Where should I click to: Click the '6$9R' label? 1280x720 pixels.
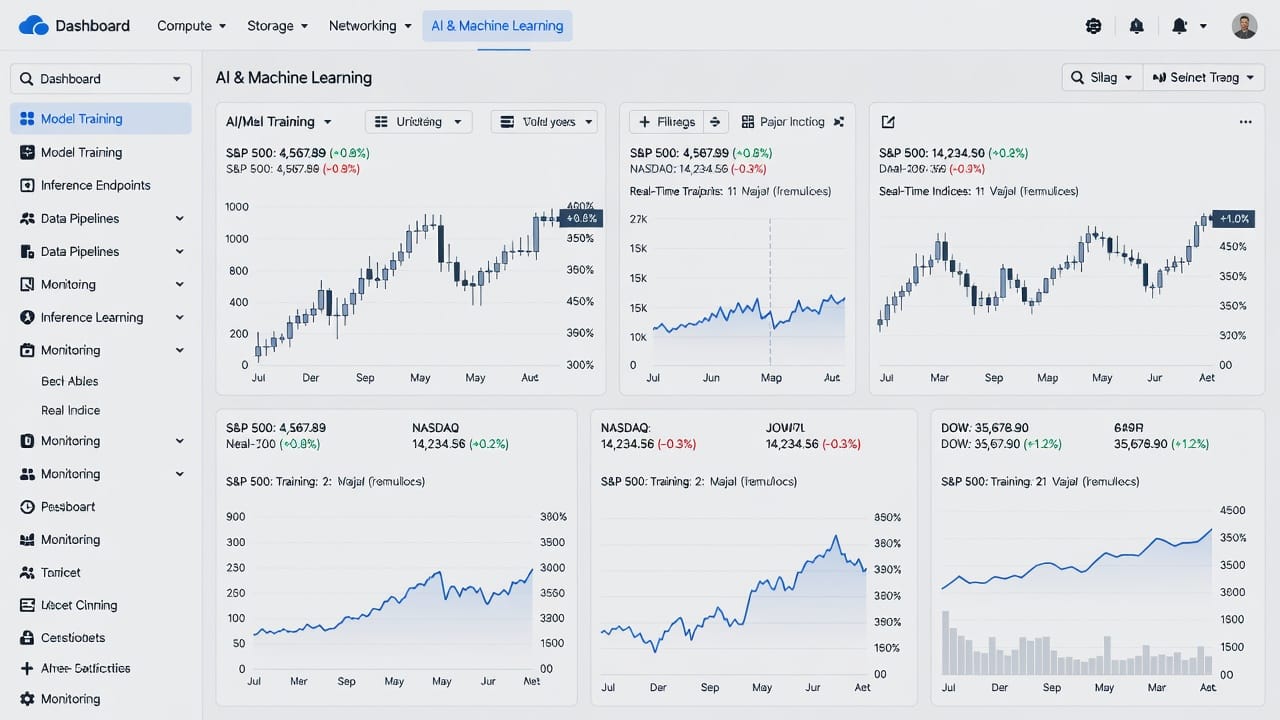1129,428
